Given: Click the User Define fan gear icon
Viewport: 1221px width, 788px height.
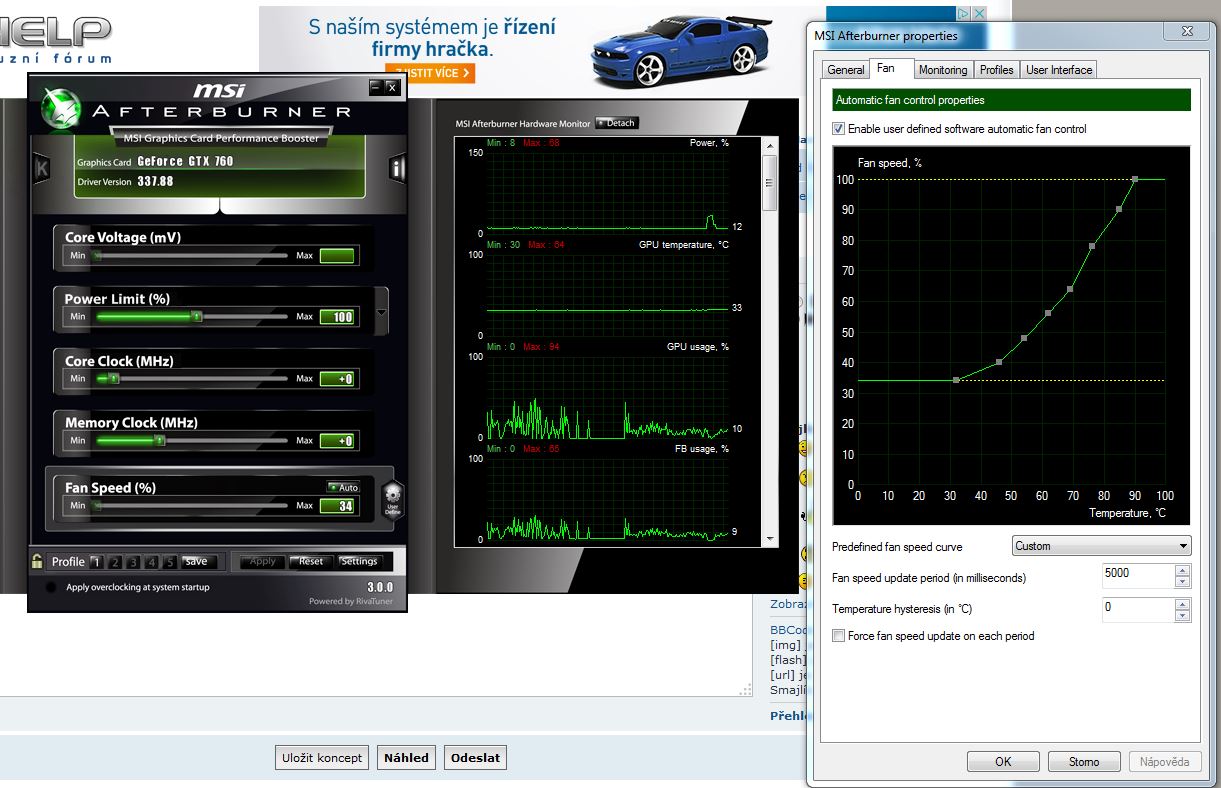Looking at the screenshot, I should (392, 498).
